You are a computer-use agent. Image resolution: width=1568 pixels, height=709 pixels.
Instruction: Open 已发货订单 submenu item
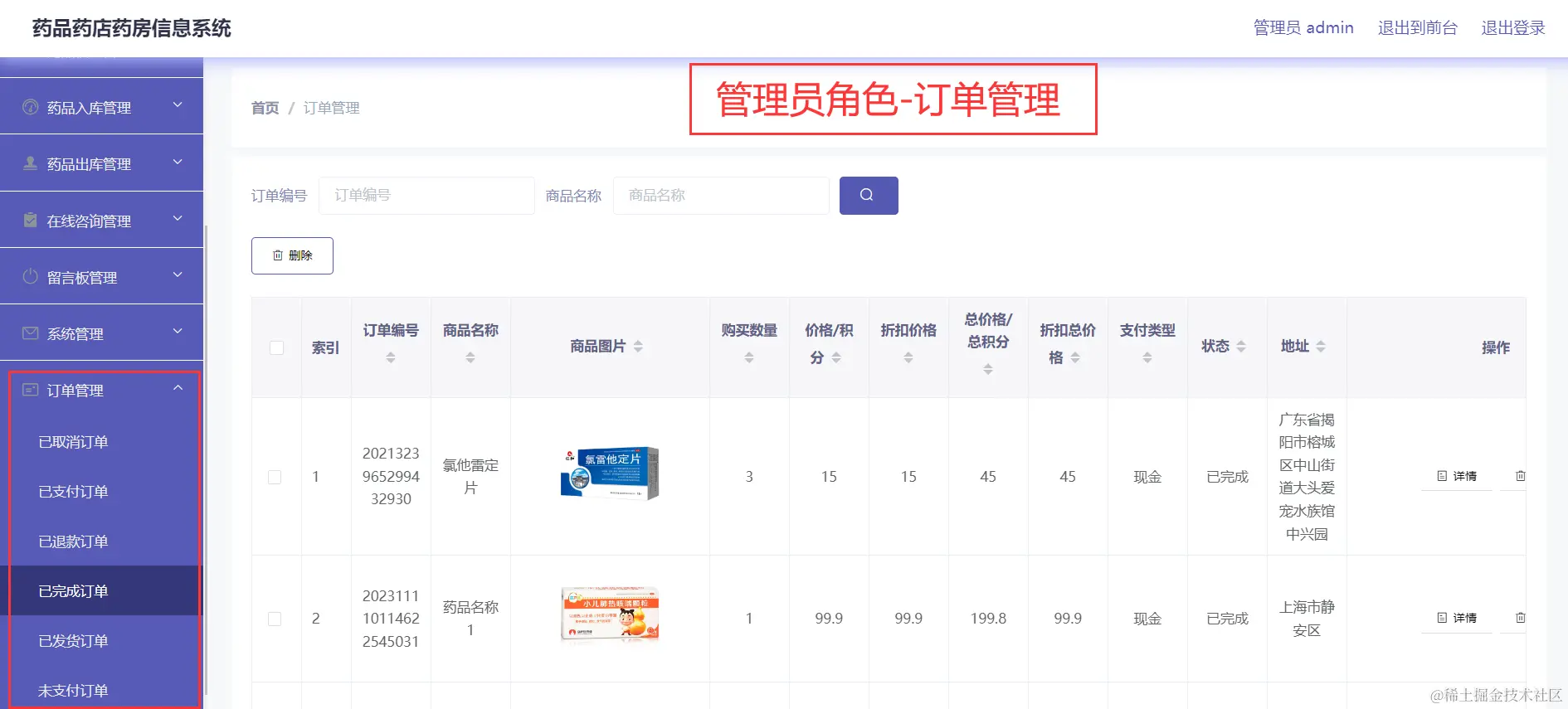(101, 640)
